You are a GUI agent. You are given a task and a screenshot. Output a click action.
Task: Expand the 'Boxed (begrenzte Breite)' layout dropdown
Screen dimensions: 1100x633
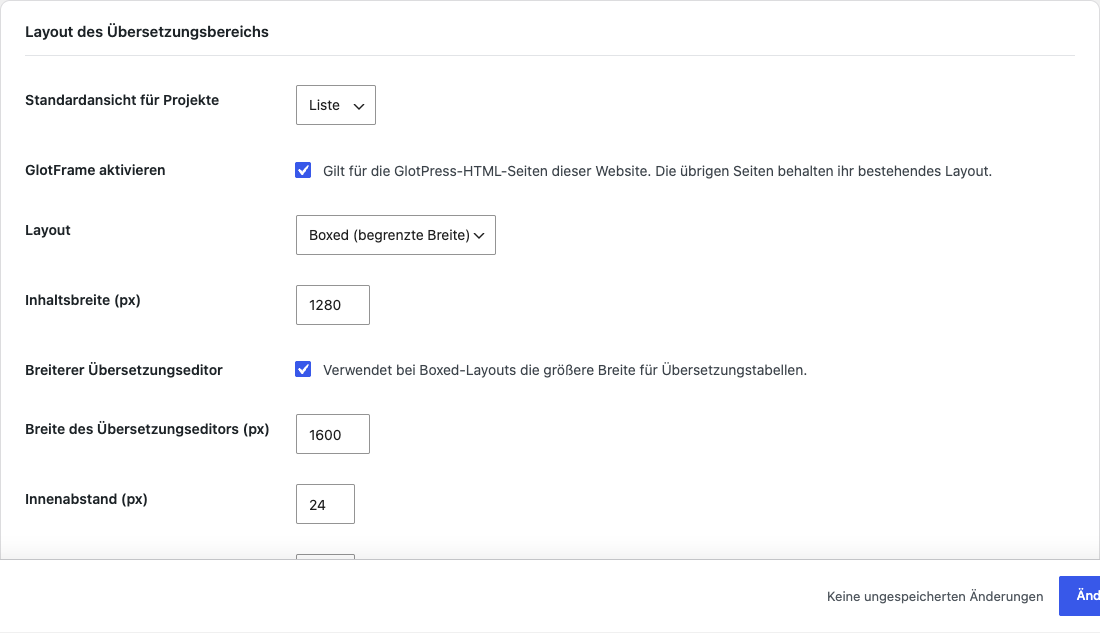pyautogui.click(x=396, y=235)
